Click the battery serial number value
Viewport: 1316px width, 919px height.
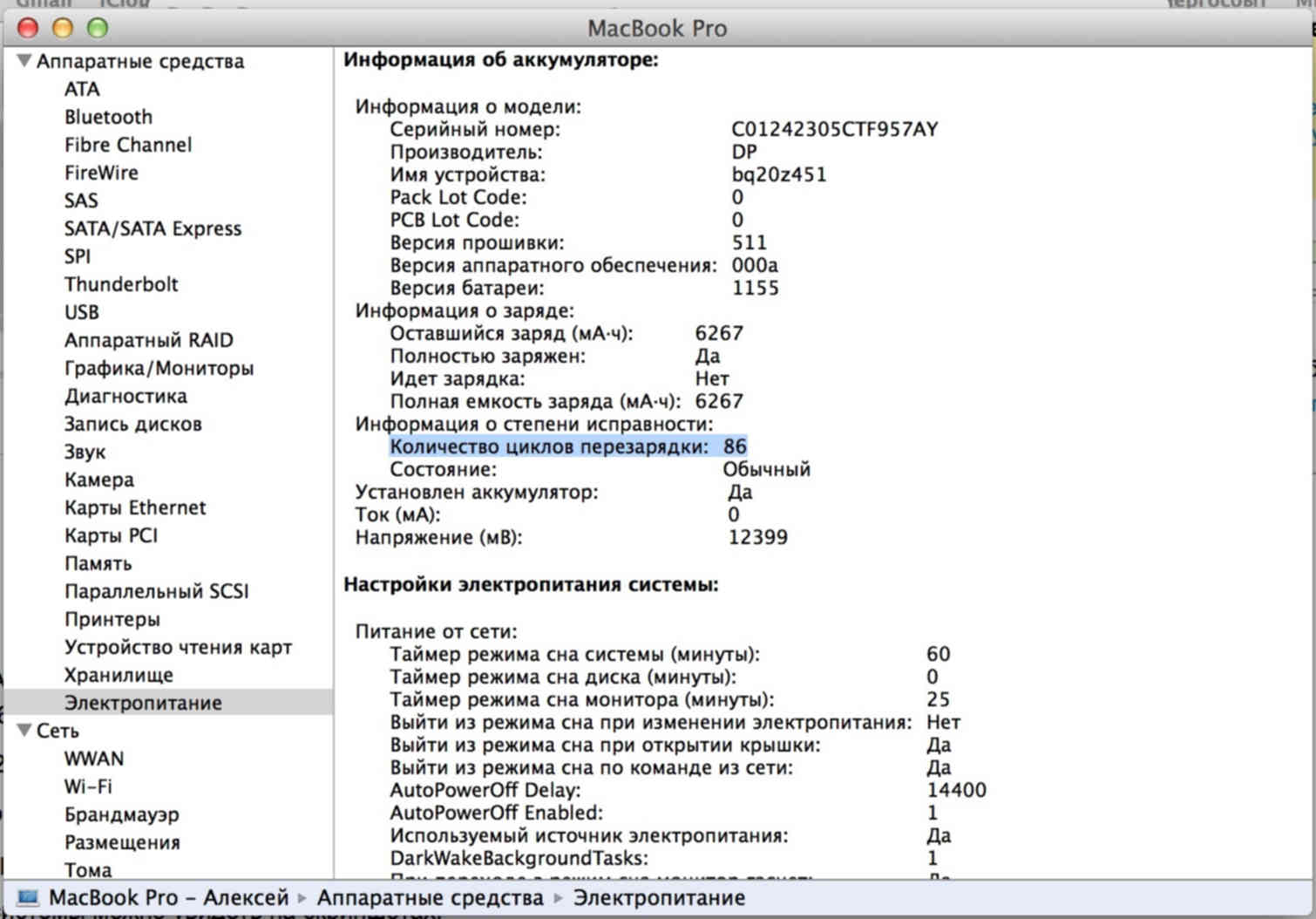(x=834, y=129)
